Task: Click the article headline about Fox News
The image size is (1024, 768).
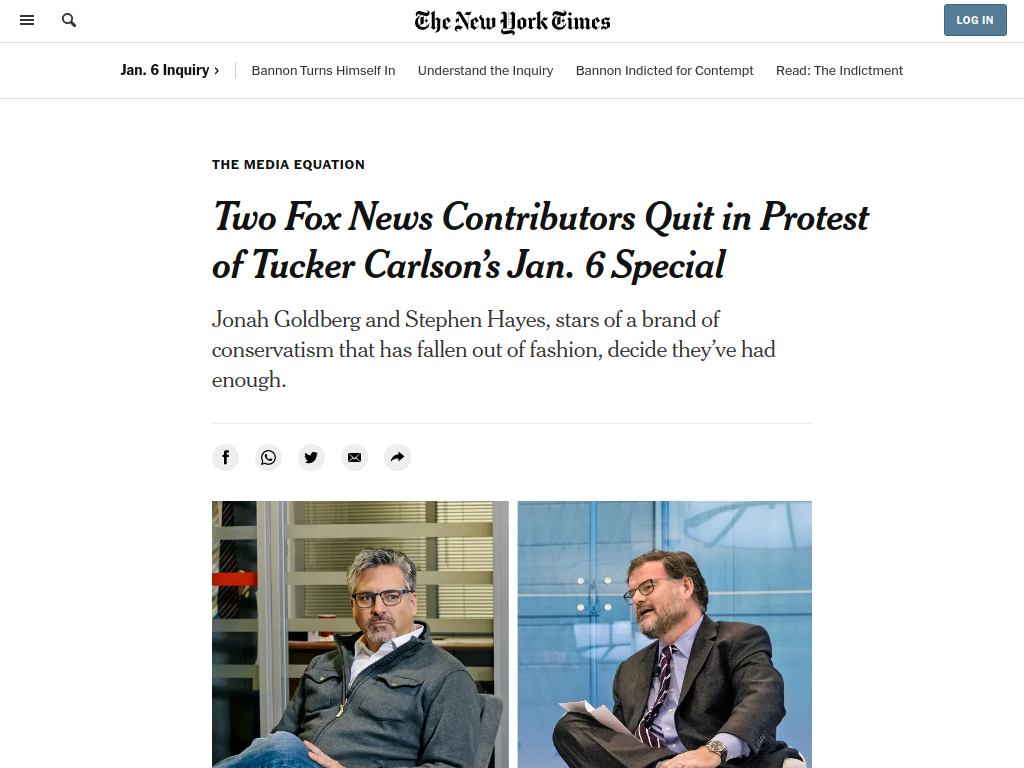Action: (540, 241)
